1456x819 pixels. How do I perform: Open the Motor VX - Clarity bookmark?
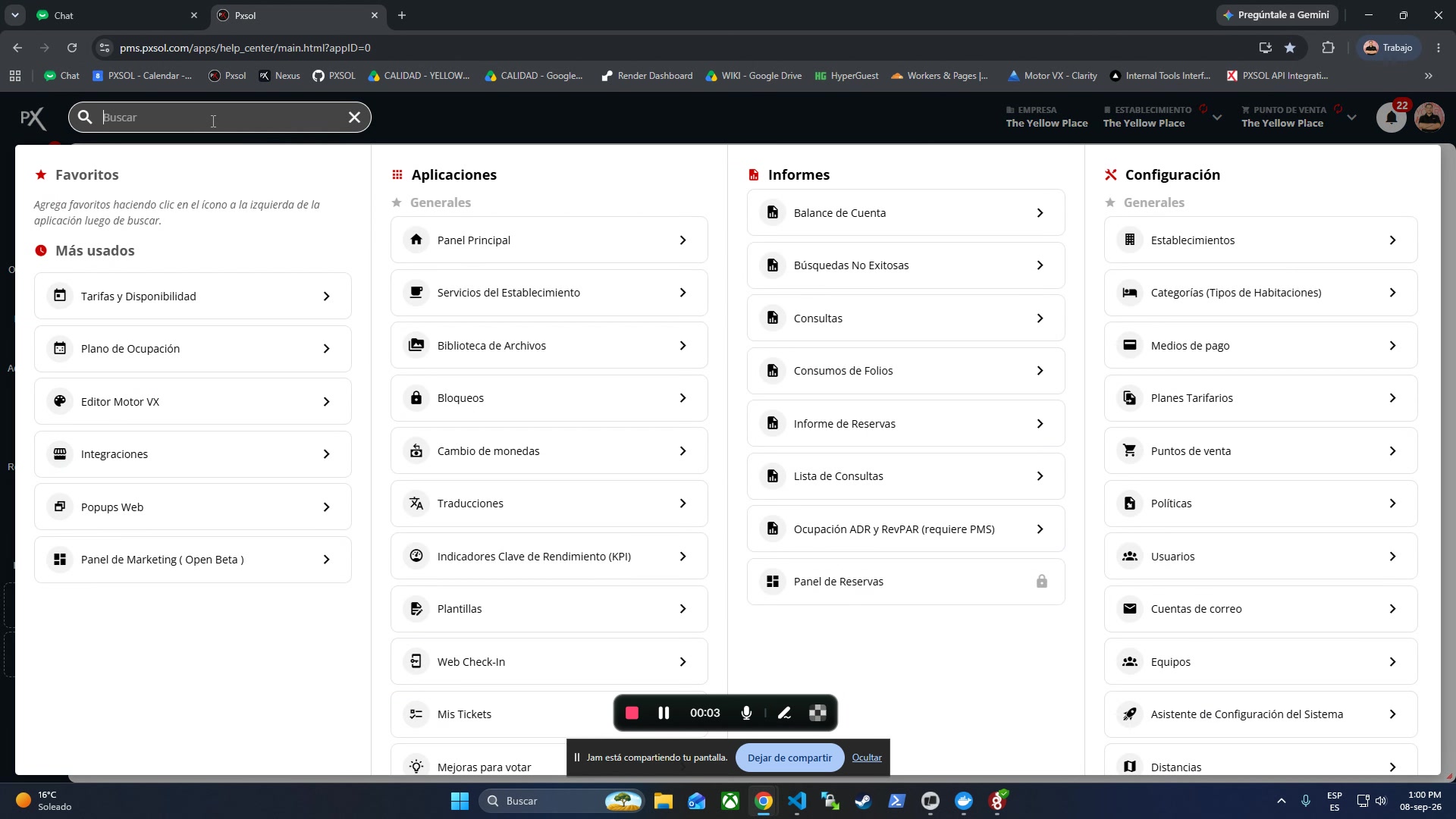[x=1053, y=76]
